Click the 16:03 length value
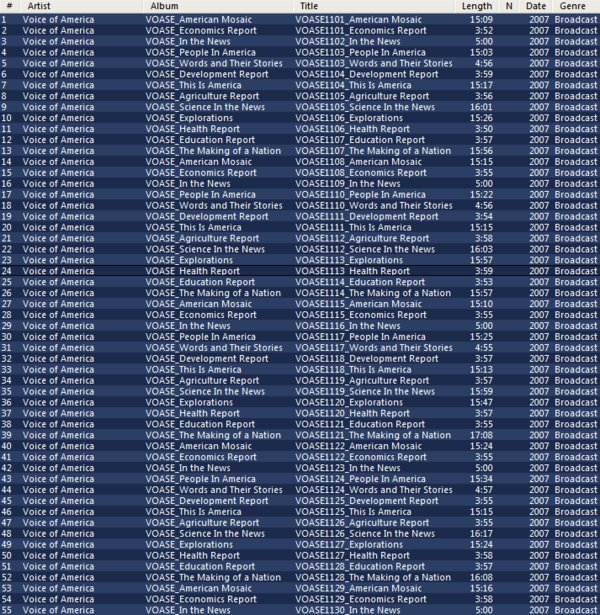The height and width of the screenshot is (615, 600). click(x=482, y=249)
